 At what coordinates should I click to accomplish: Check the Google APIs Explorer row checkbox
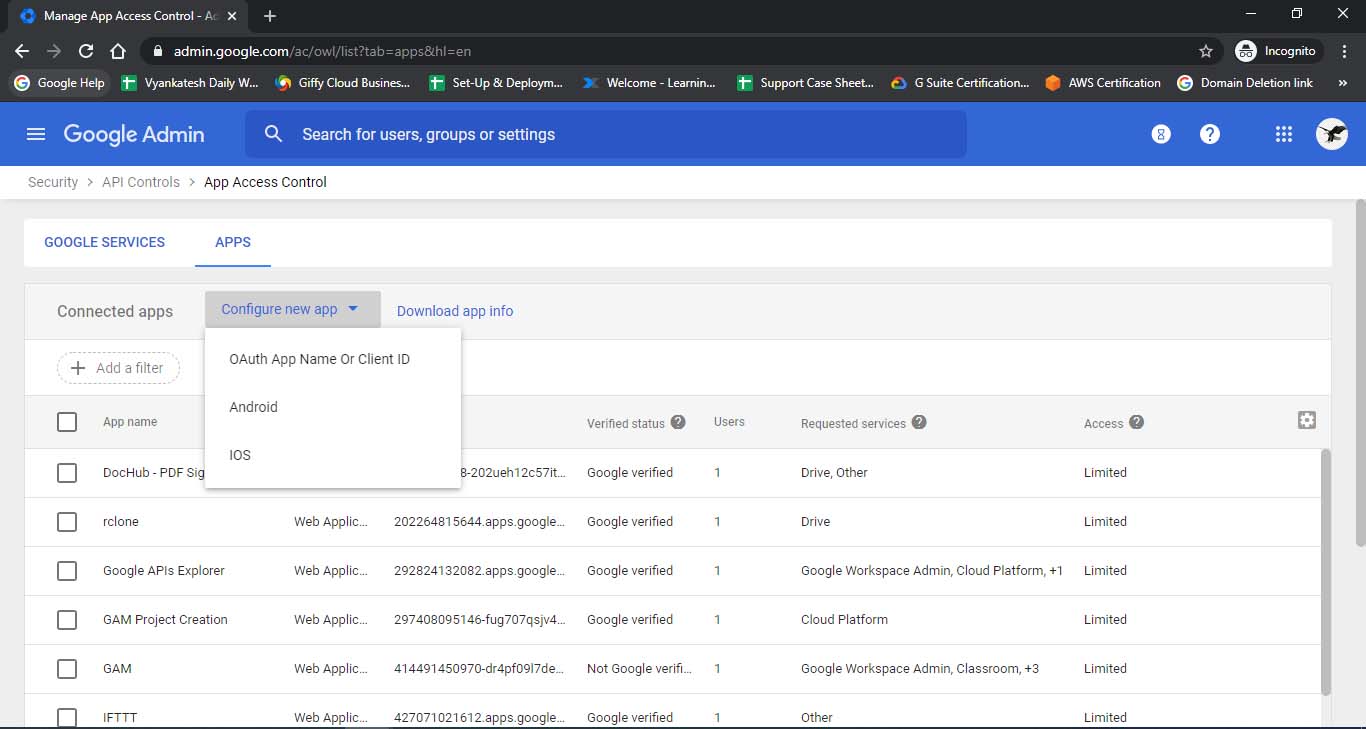[x=67, y=570]
